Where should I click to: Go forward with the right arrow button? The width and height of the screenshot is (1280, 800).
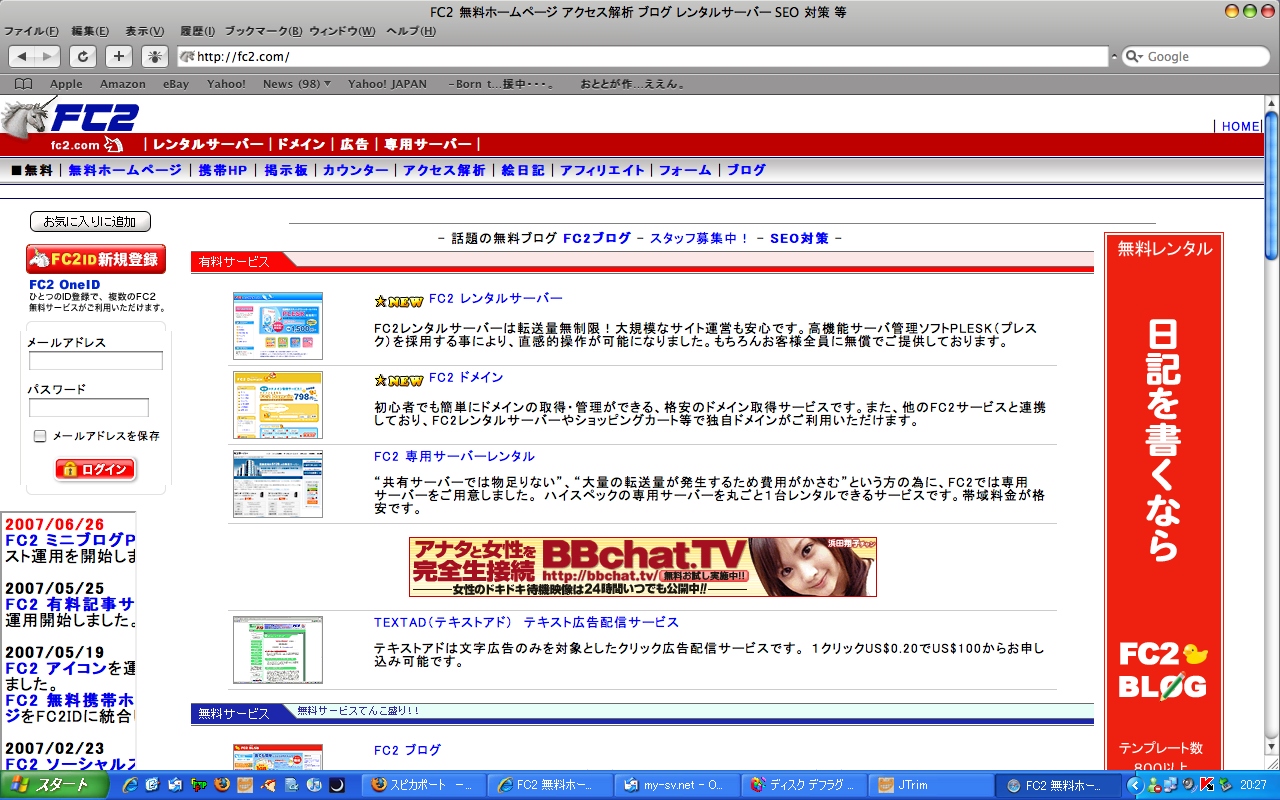47,57
